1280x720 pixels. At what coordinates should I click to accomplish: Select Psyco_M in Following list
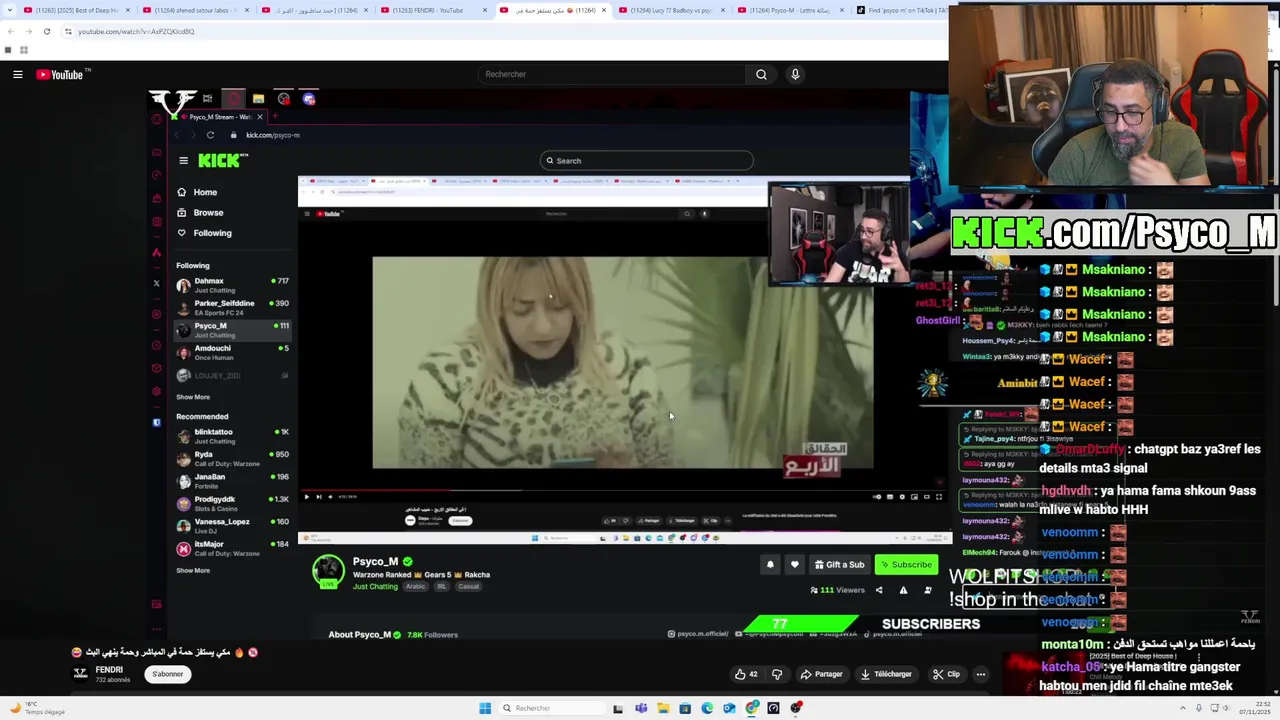coord(232,330)
